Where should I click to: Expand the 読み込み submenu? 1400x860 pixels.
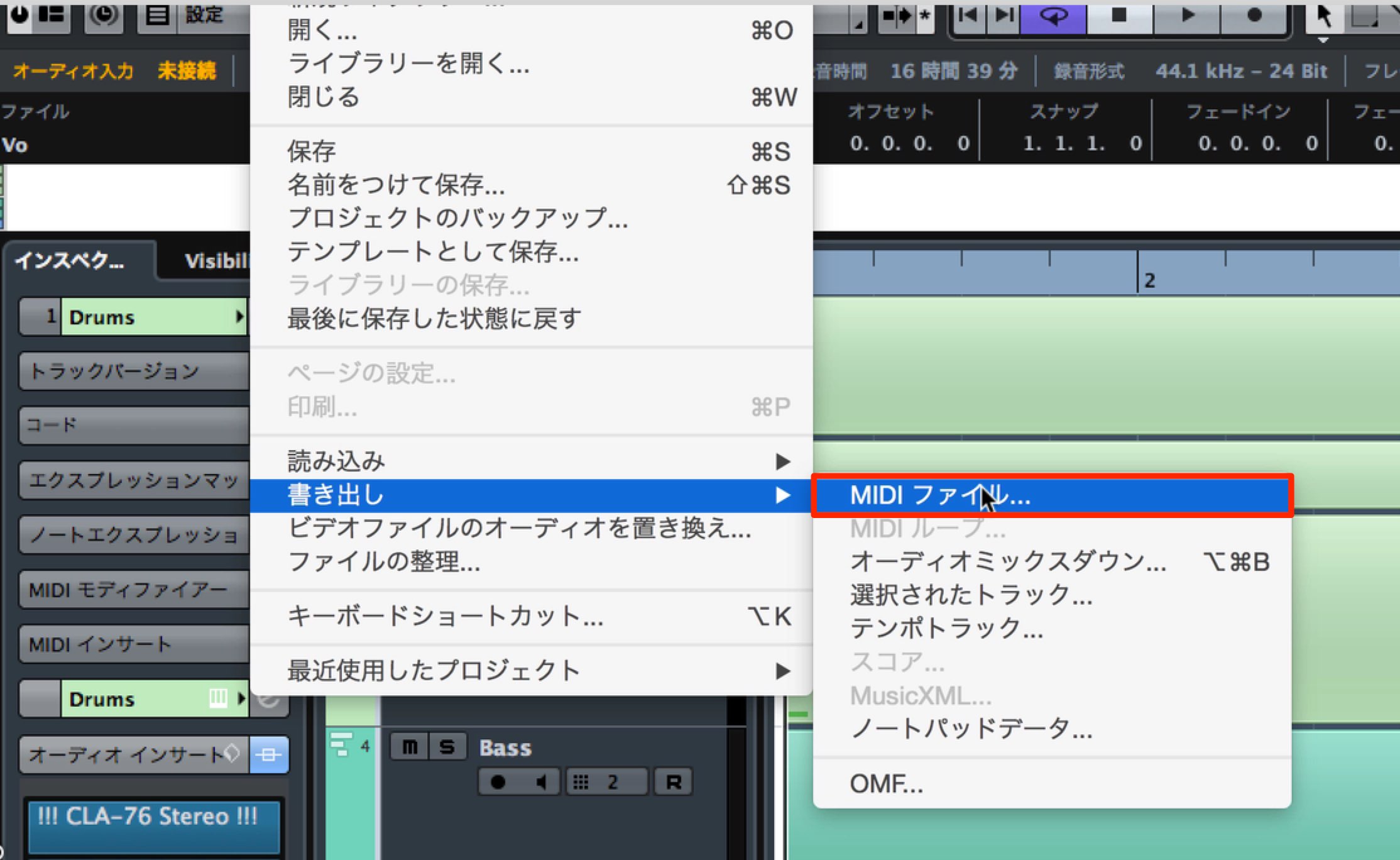[532, 461]
